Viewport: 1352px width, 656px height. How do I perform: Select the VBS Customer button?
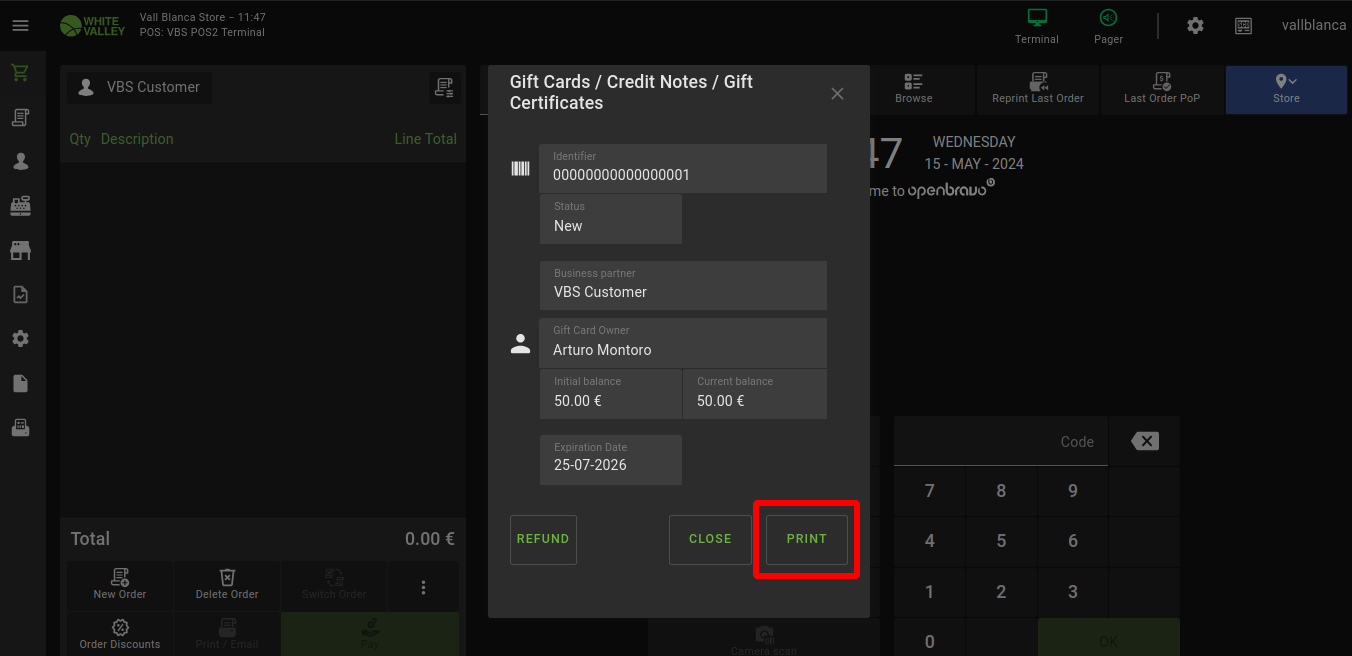pyautogui.click(x=139, y=87)
